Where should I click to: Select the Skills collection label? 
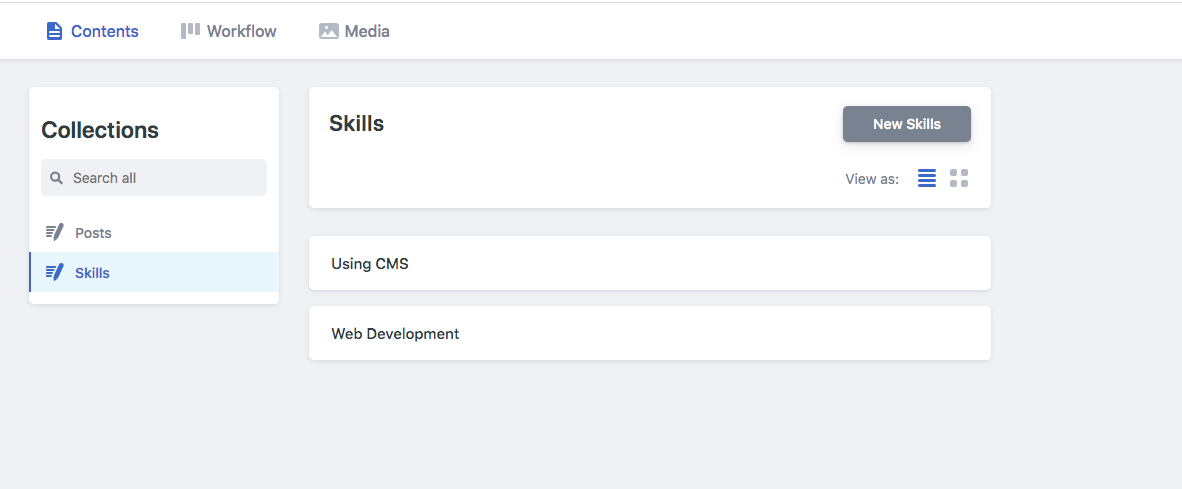(x=92, y=273)
